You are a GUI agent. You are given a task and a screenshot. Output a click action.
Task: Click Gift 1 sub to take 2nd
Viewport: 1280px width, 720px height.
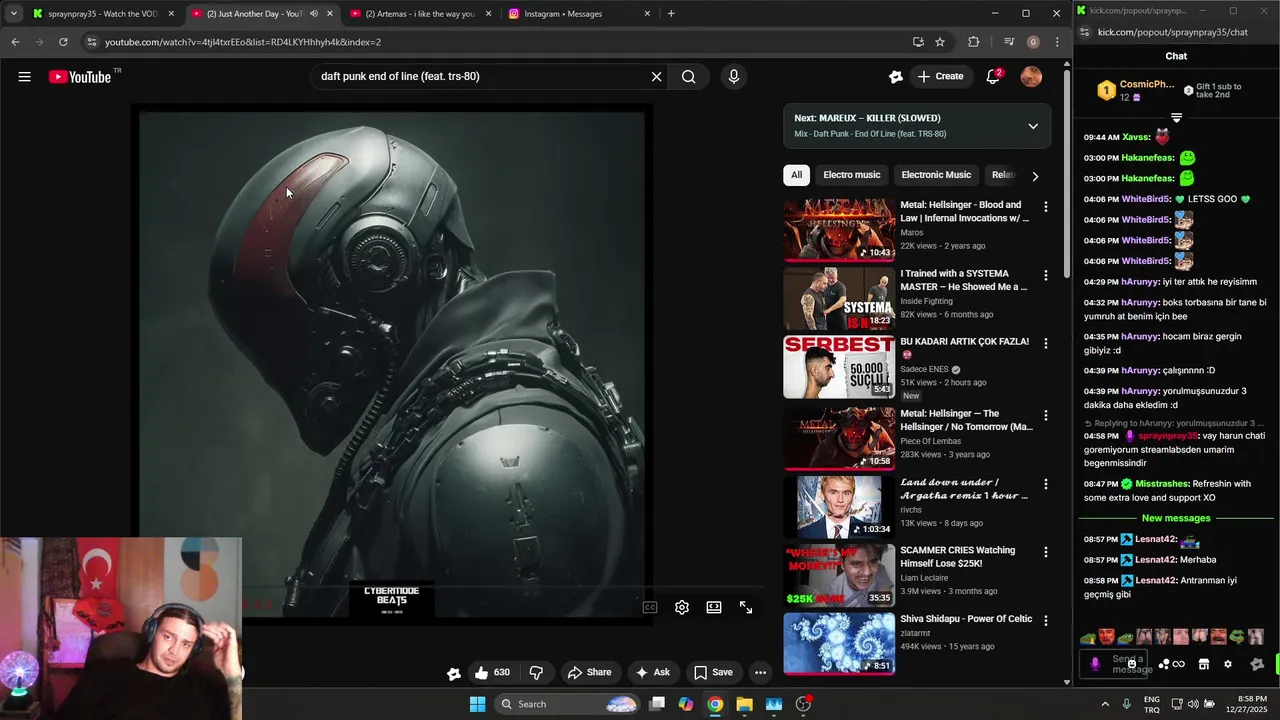tap(1214, 91)
